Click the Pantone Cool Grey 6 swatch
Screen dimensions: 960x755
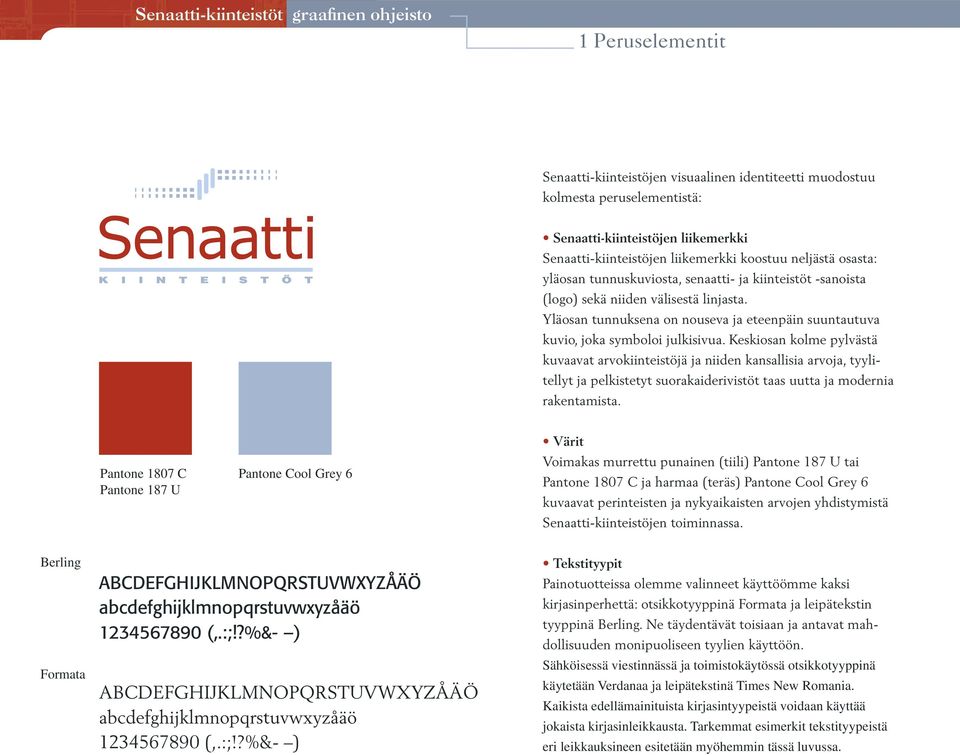285,408
